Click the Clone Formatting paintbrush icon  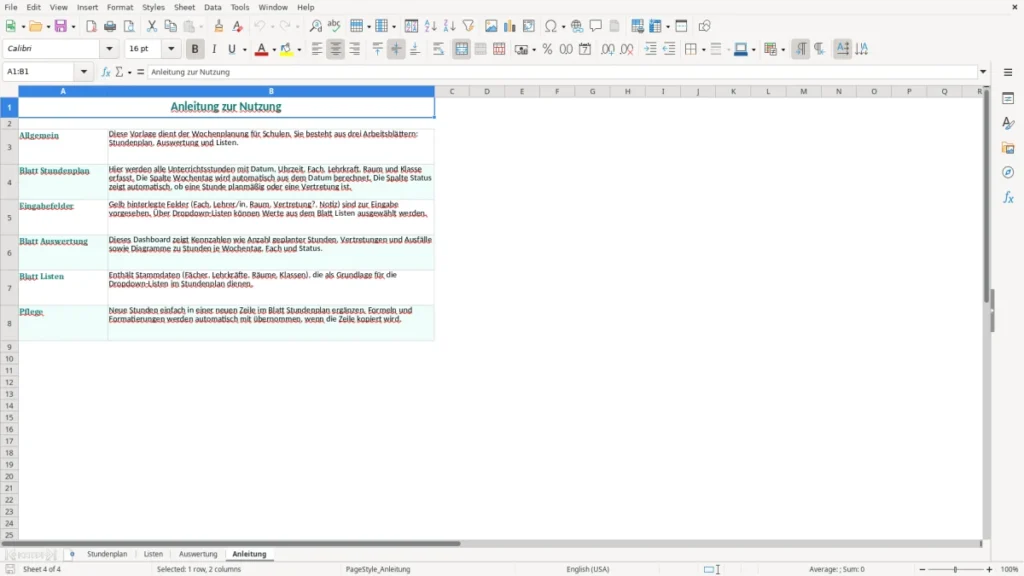pos(219,26)
